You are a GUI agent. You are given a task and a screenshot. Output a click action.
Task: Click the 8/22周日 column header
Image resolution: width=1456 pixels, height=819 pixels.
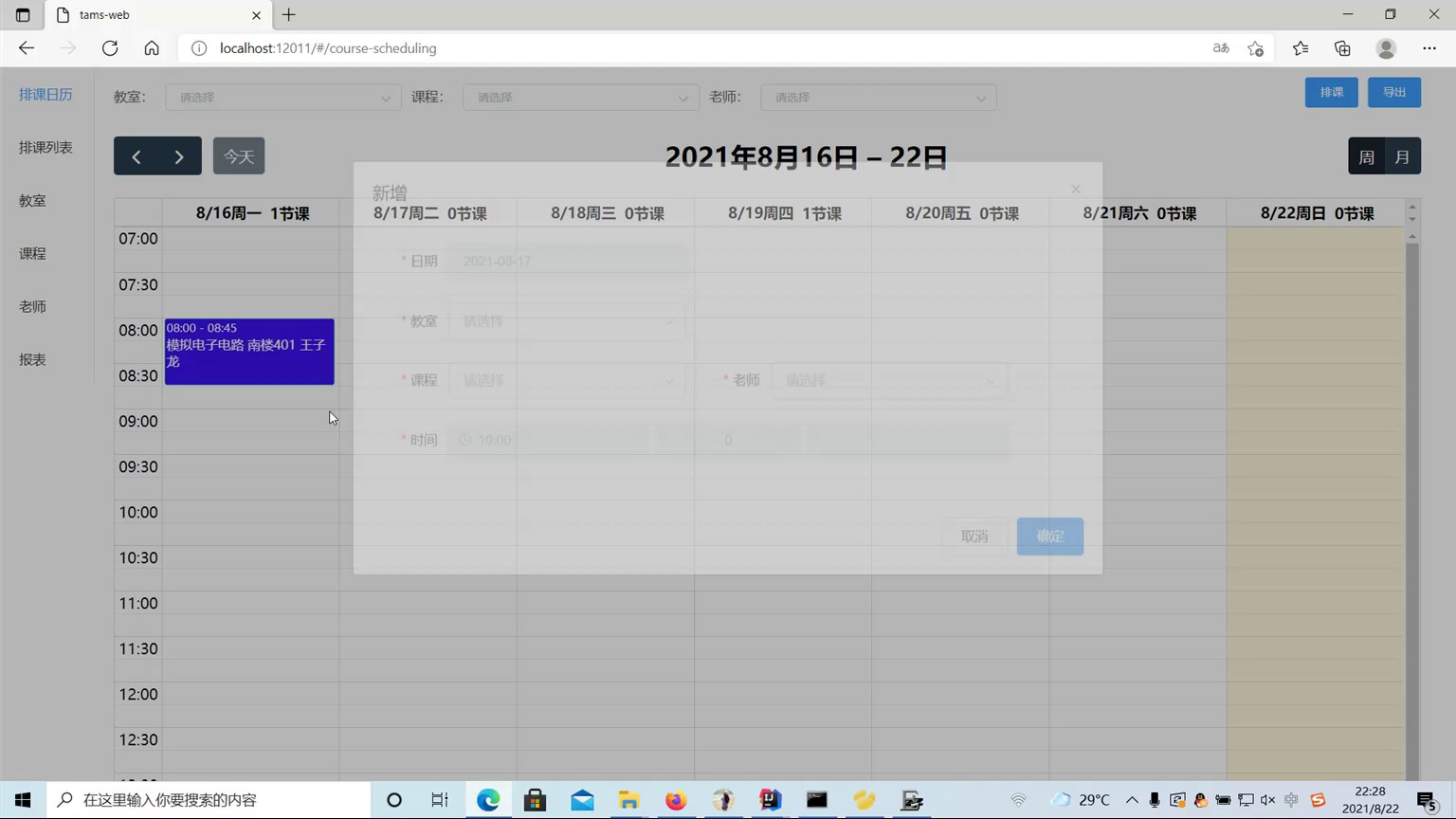coord(1317,213)
